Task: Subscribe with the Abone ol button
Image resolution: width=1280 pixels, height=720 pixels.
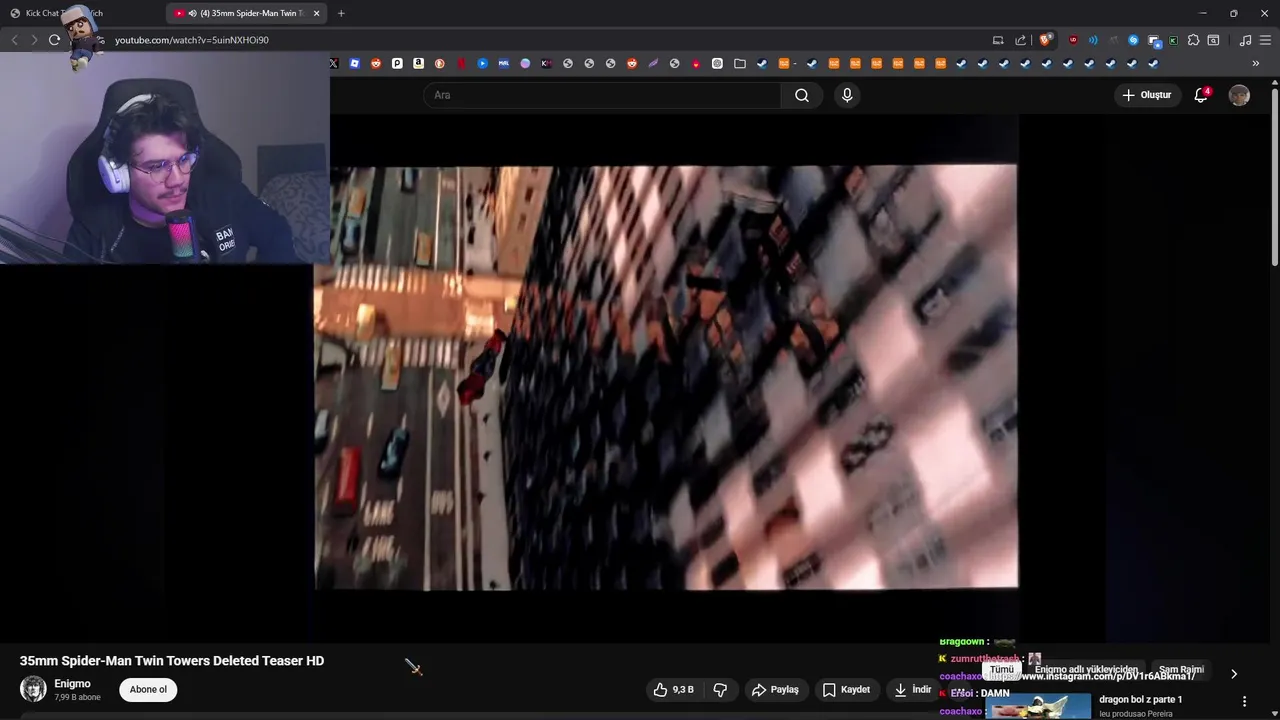Action: 148,689
